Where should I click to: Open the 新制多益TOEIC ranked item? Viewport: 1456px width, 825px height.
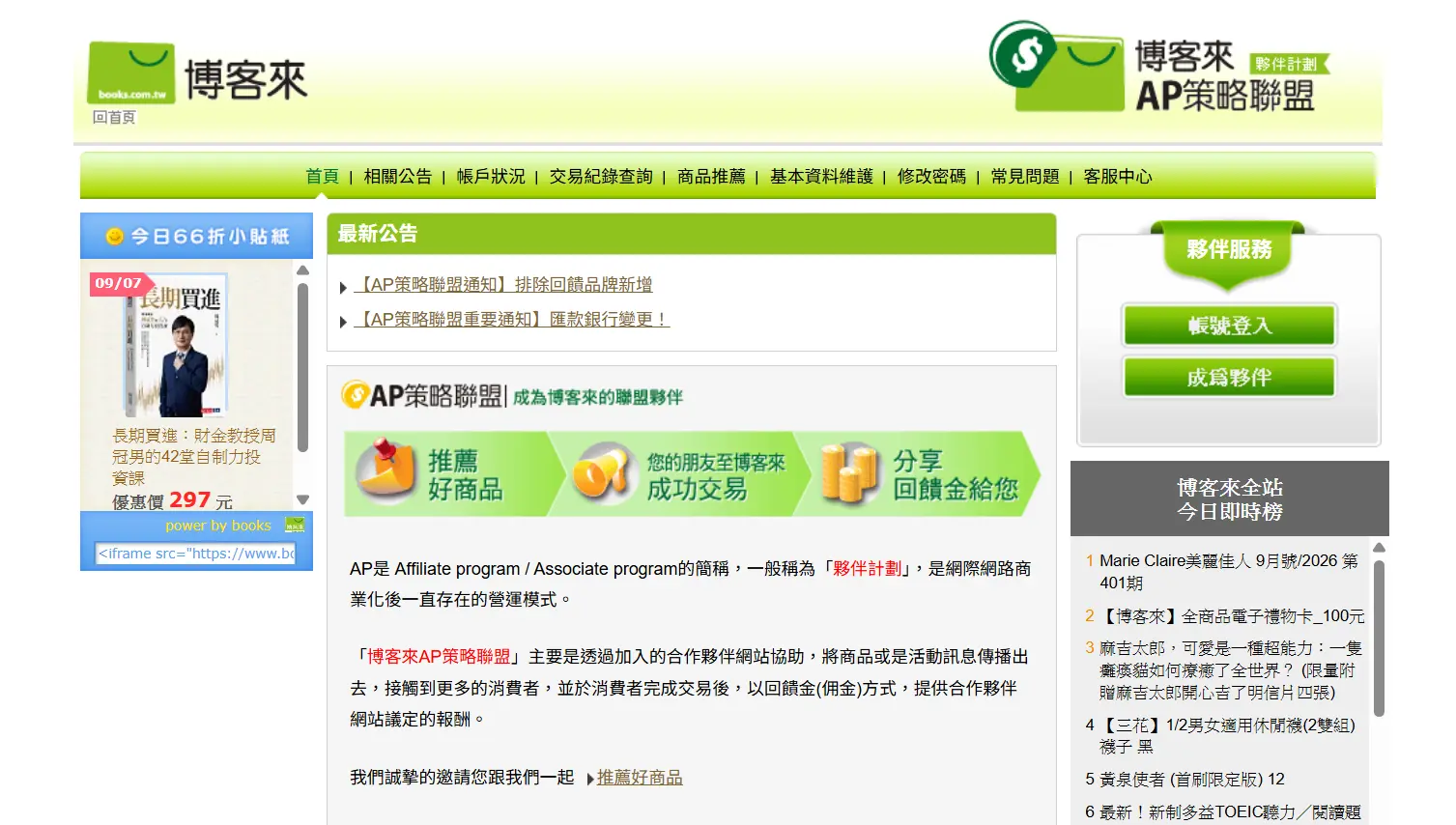(x=1230, y=812)
